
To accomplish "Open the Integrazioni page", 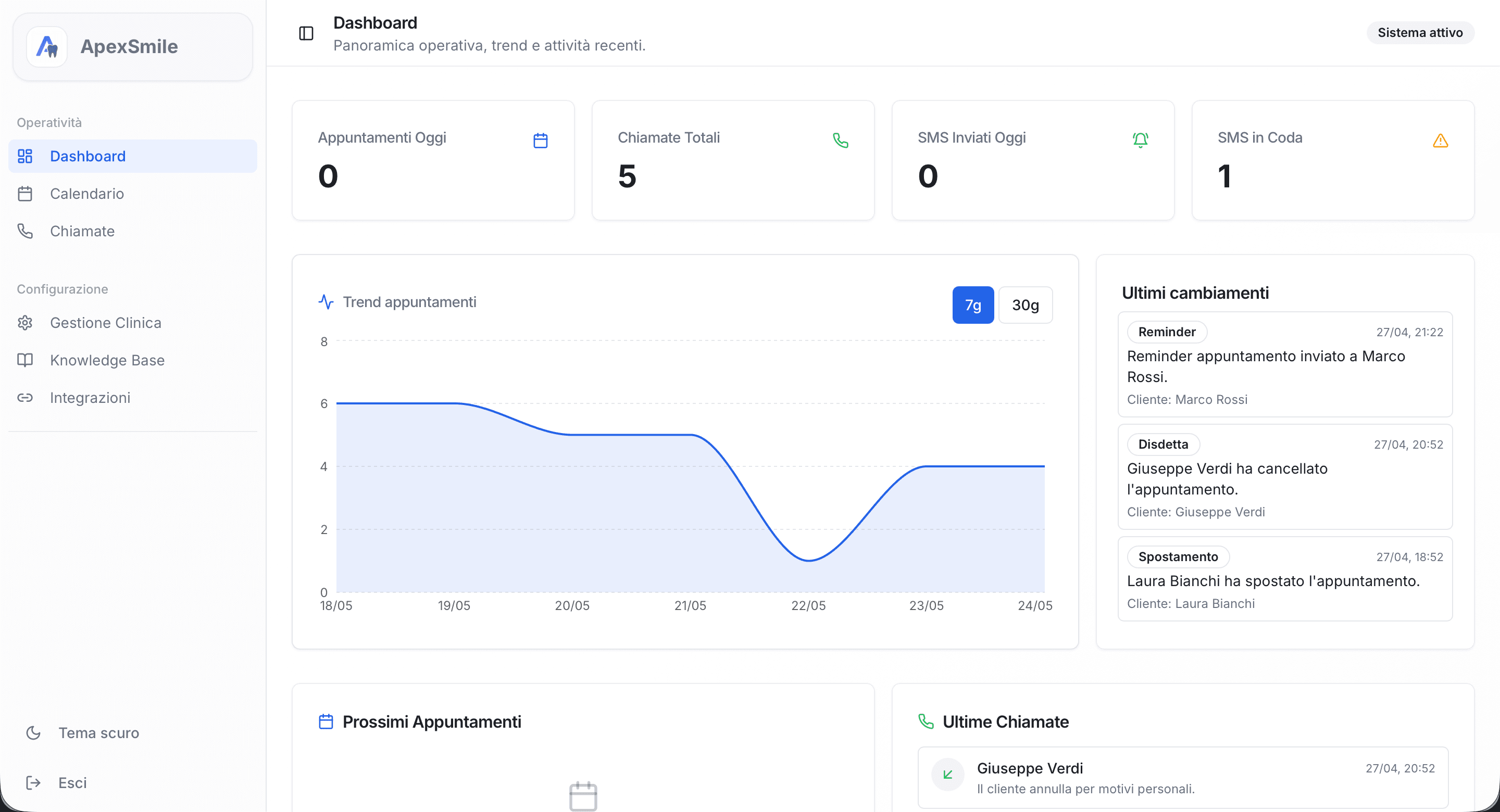I will click(x=133, y=398).
